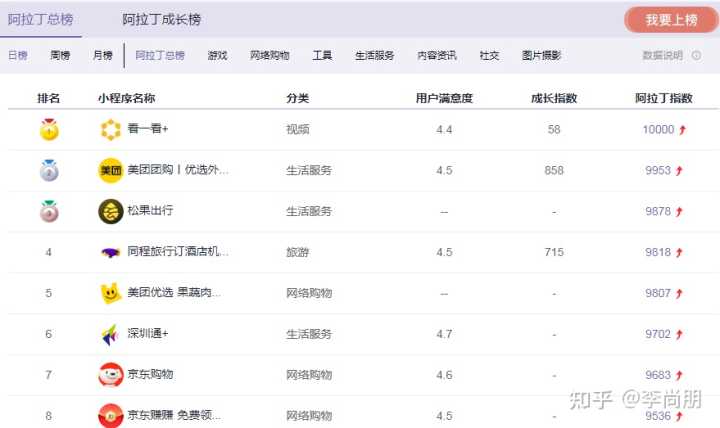The image size is (720, 428).
Task: Select the 阿拉丁总榜 category filter
Action: (160, 56)
